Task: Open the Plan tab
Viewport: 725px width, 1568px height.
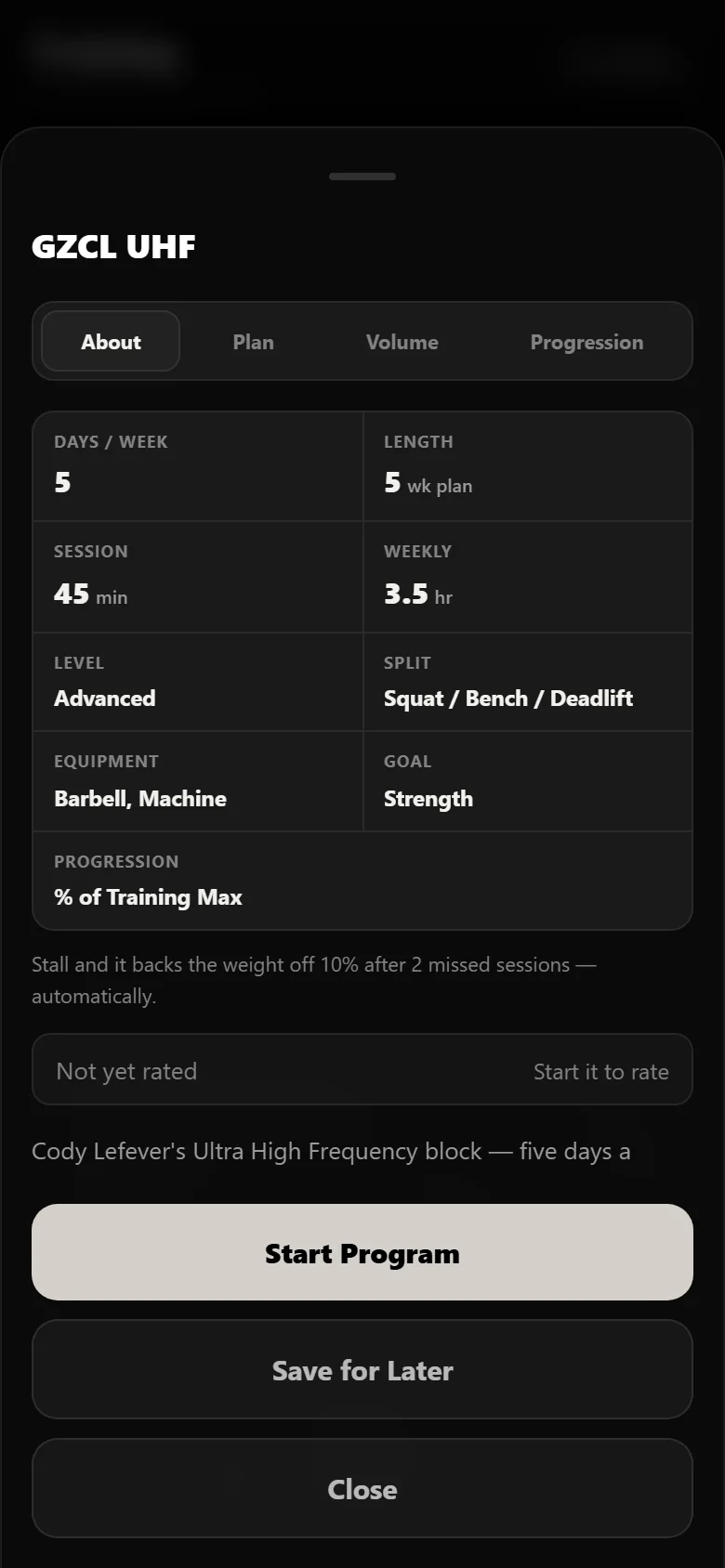Action: click(253, 341)
